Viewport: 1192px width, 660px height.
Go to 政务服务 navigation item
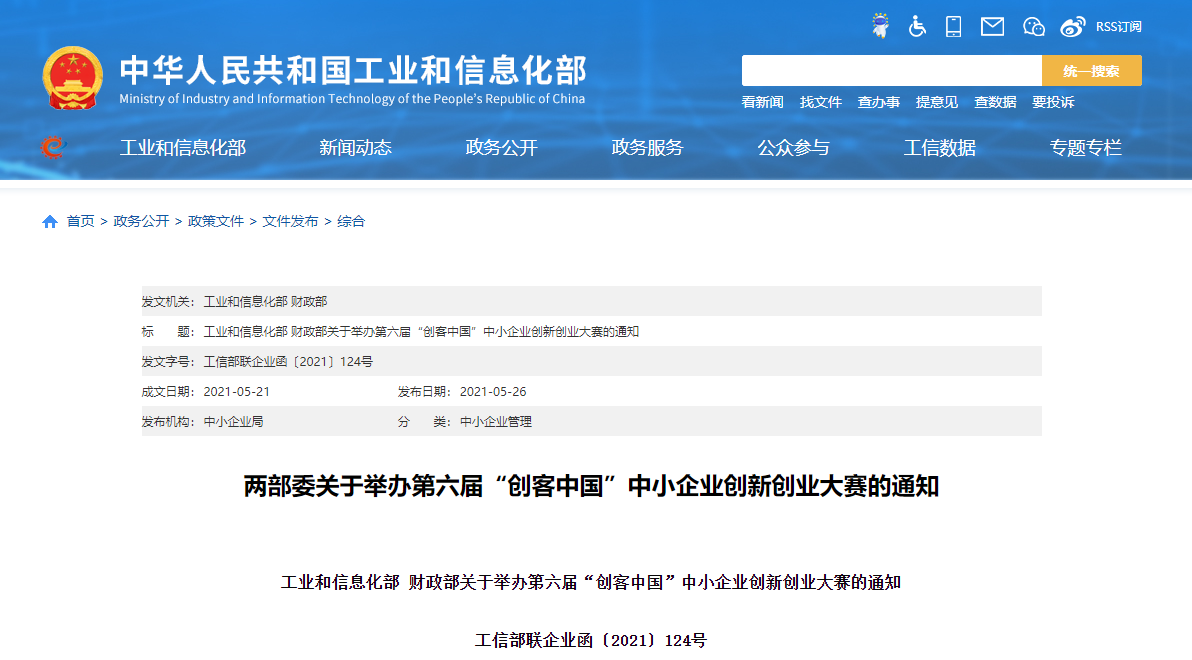(647, 148)
